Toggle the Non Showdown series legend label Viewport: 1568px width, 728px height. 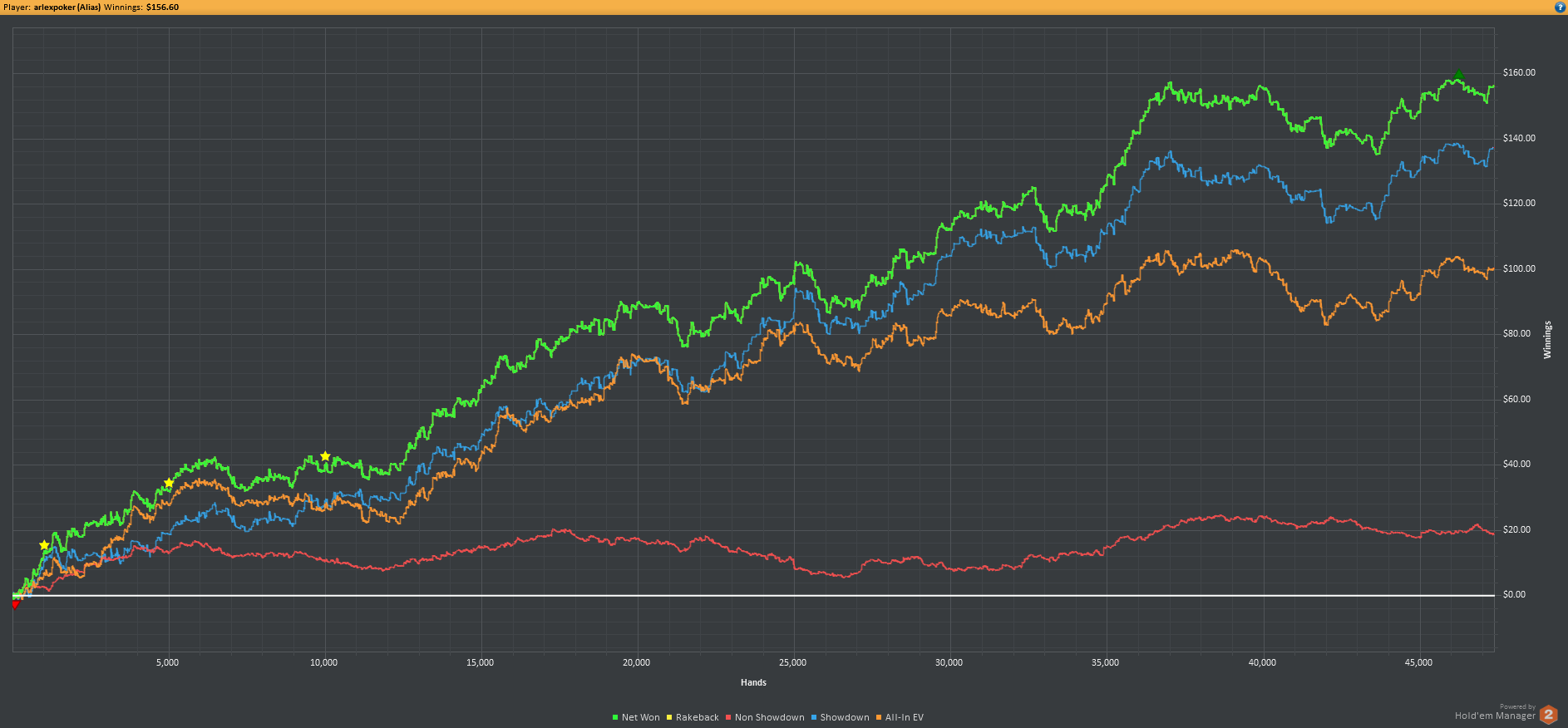coord(769,717)
